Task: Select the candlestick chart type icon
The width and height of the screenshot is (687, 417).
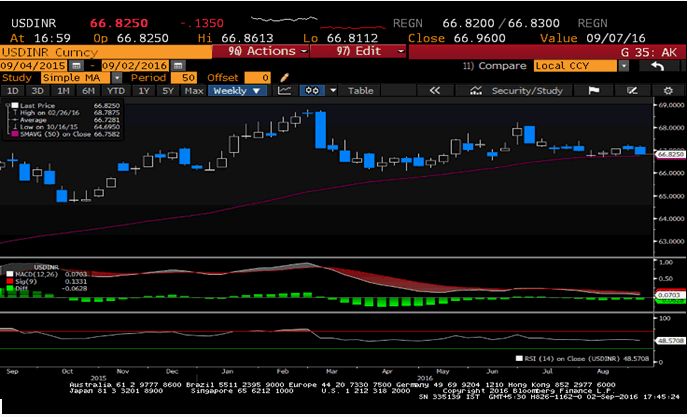Action: 312,91
